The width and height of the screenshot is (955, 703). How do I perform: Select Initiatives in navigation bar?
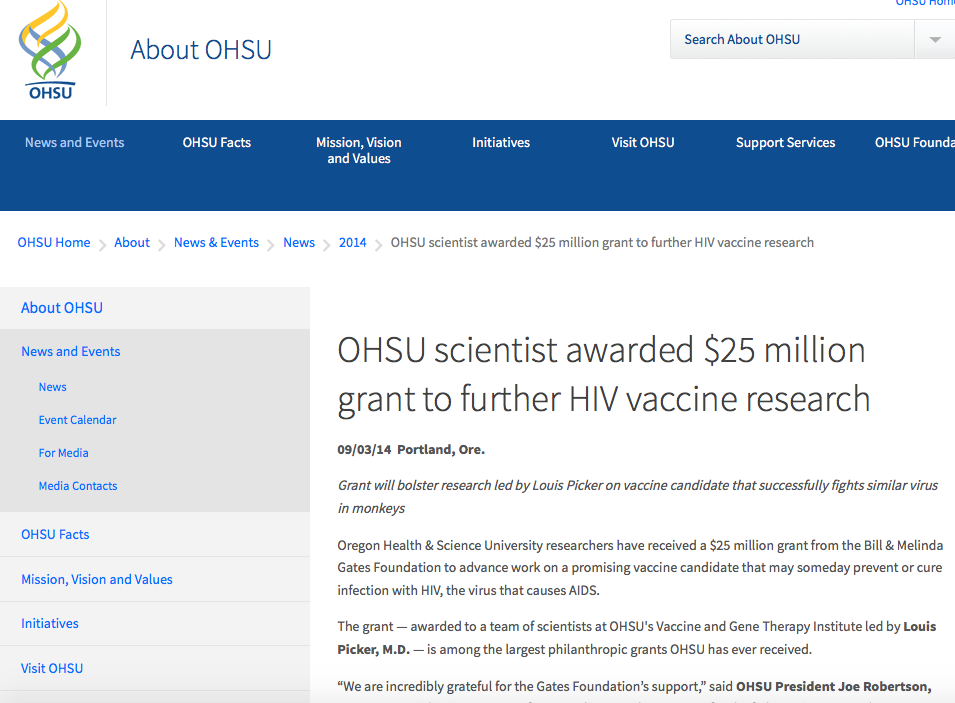[501, 143]
